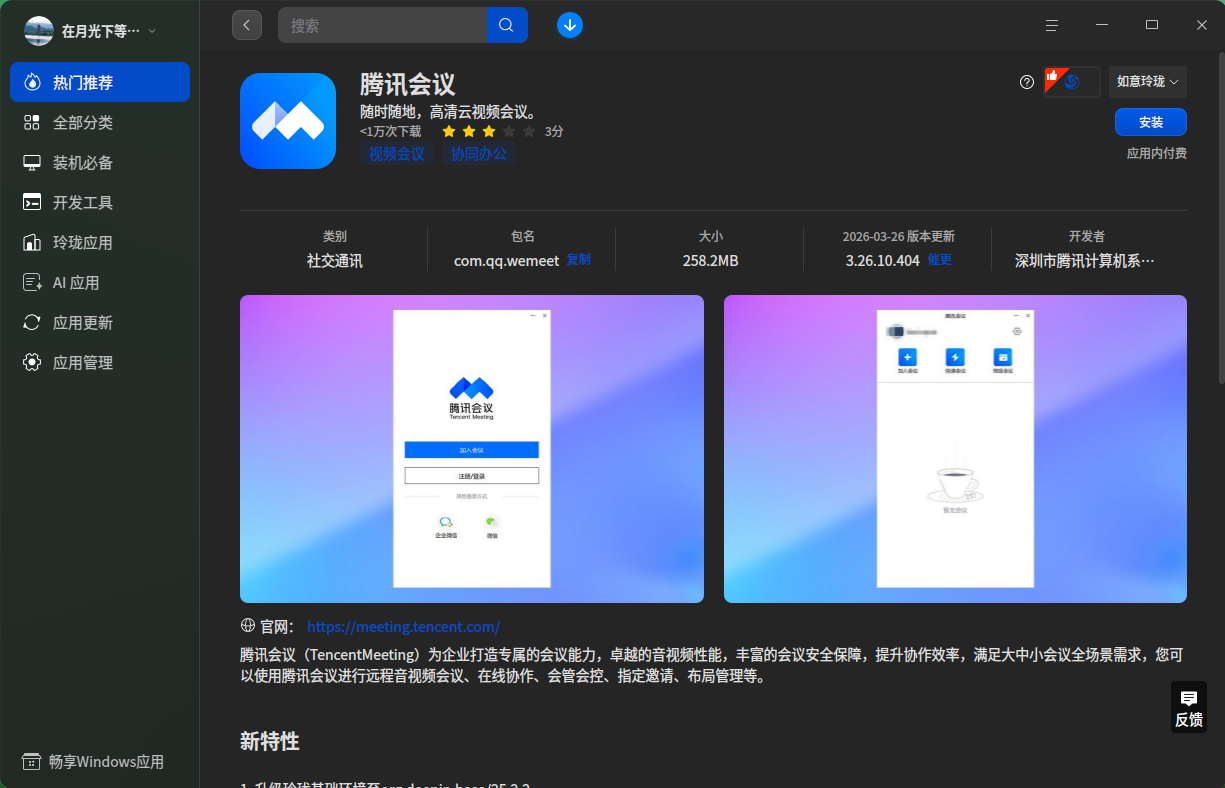Viewport: 1225px width, 788px height.
Task: Click the 视频会议 tag
Action: (397, 154)
